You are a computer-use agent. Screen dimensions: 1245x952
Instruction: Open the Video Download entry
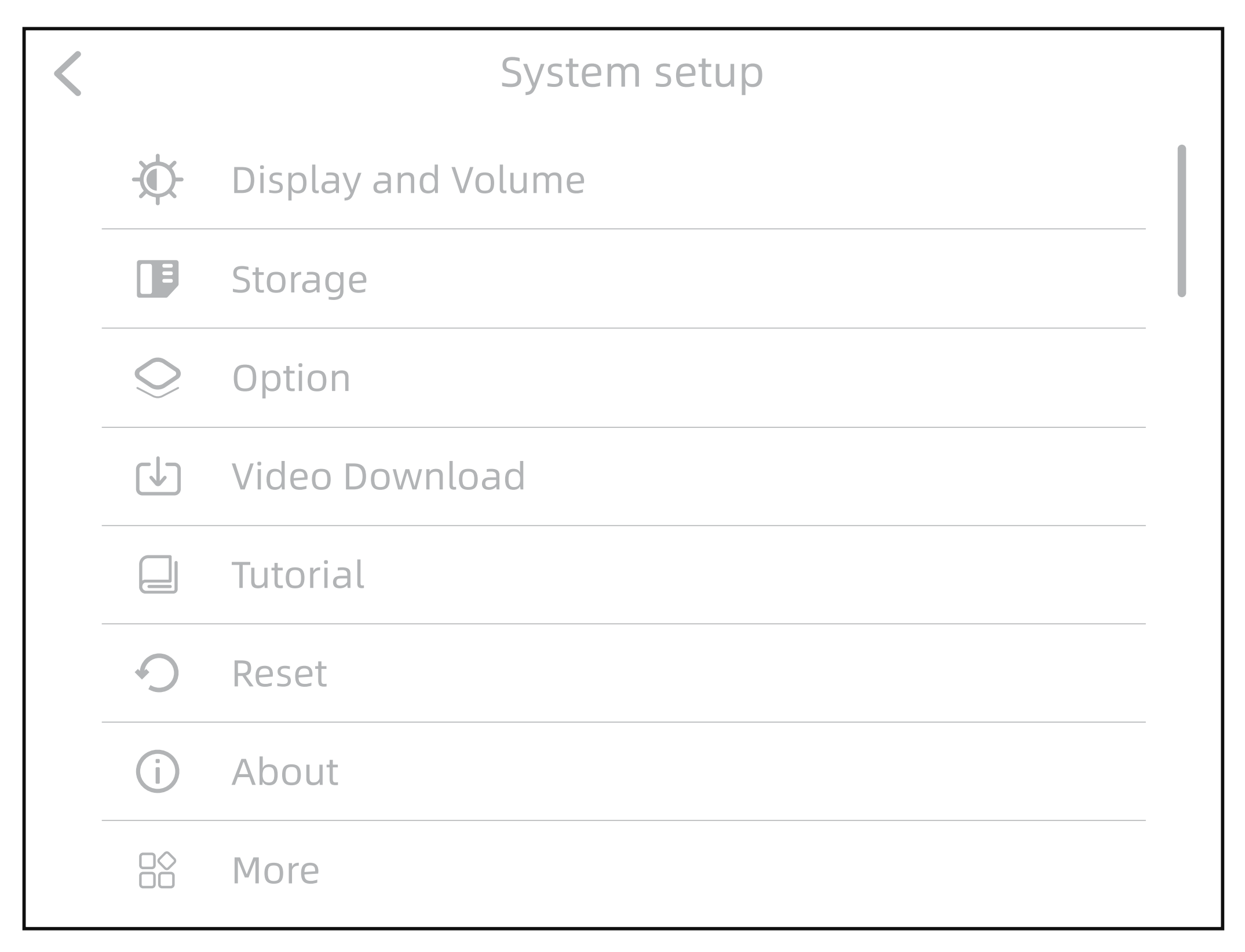click(378, 477)
